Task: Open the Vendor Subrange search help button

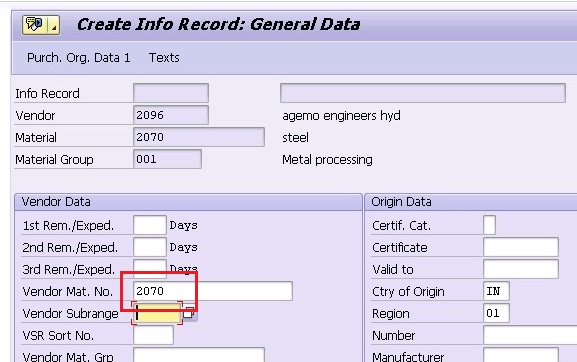Action: coord(189,313)
